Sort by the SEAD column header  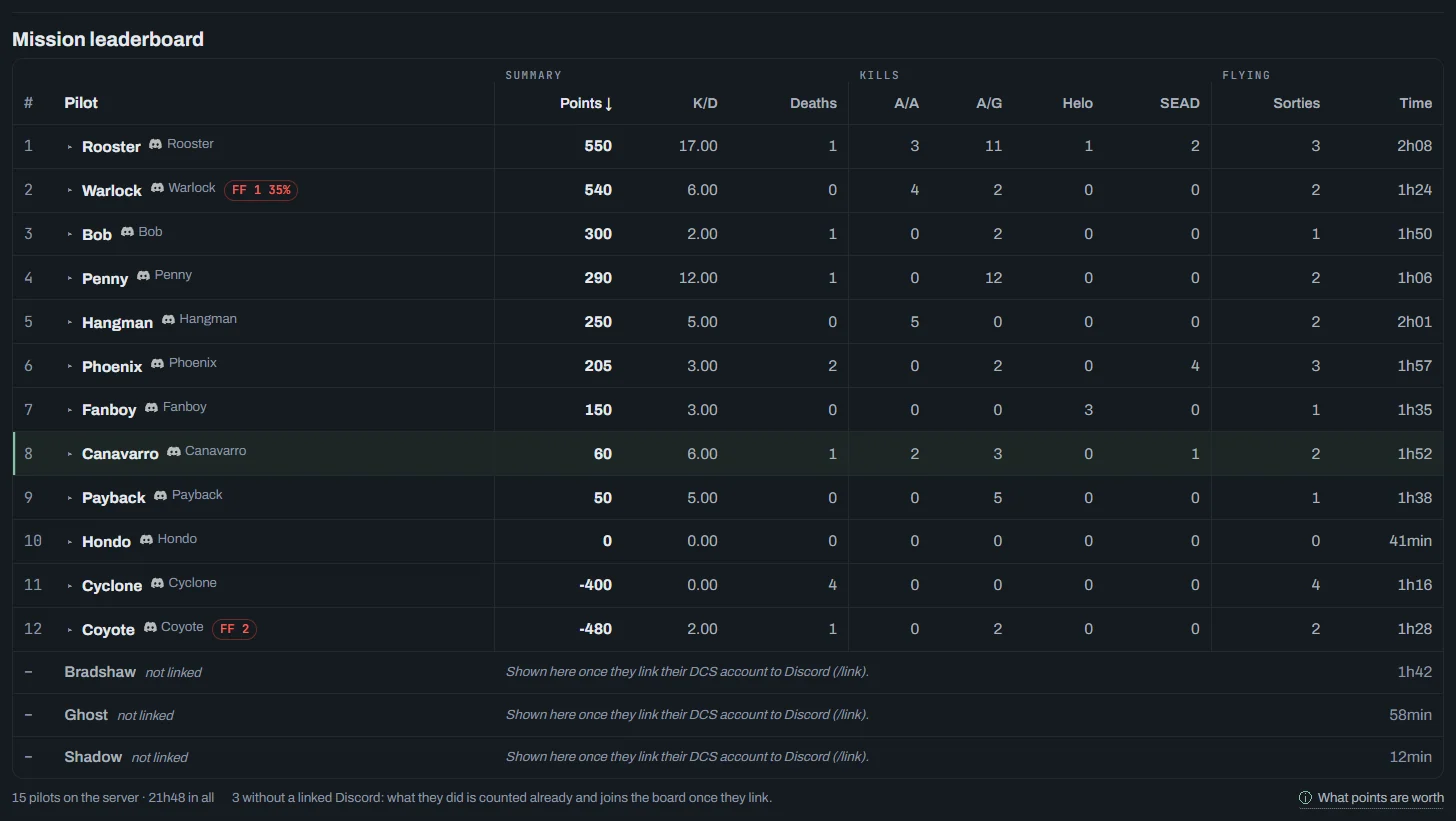click(x=1179, y=103)
